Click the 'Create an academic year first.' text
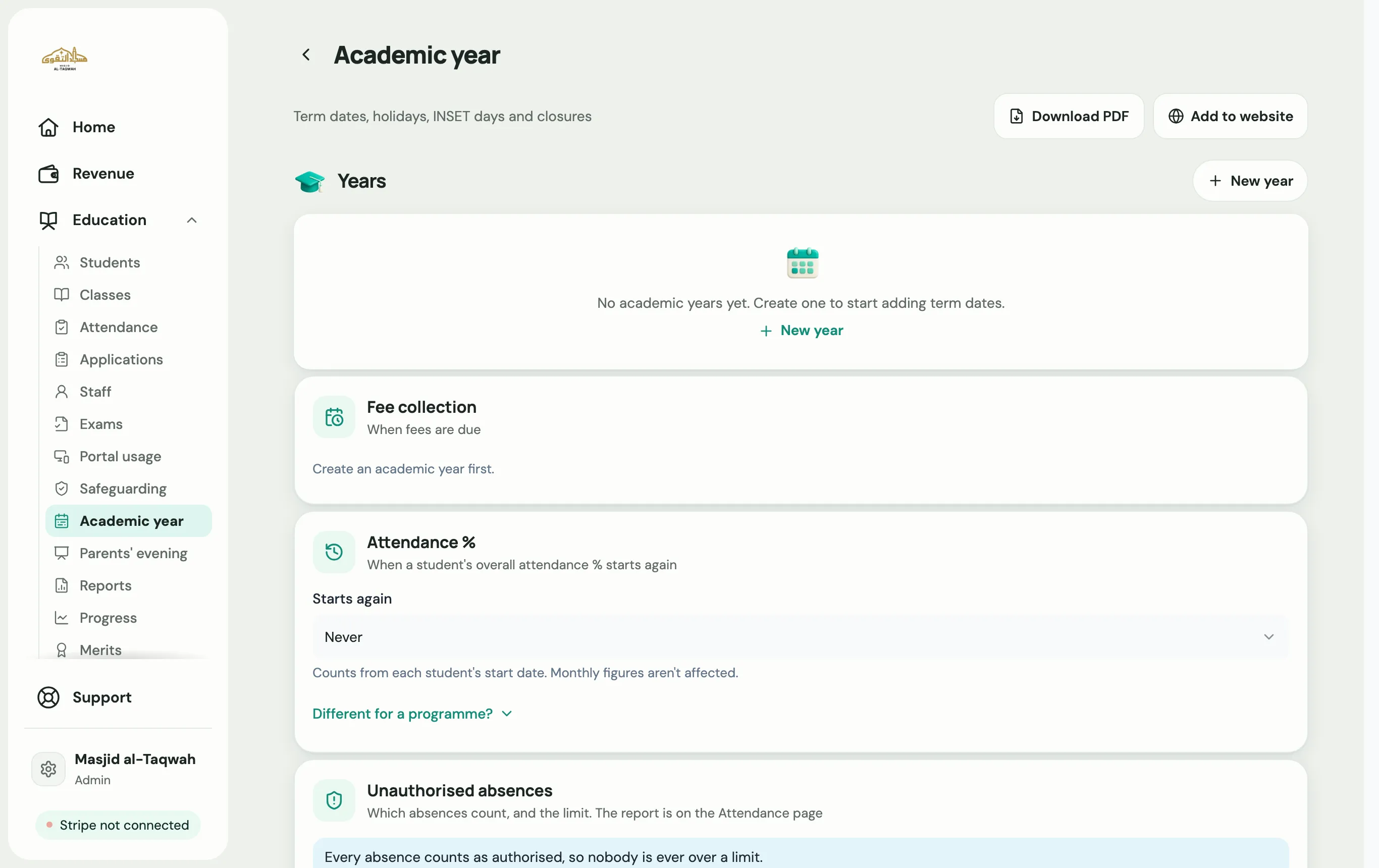This screenshot has height=868, width=1379. (403, 469)
